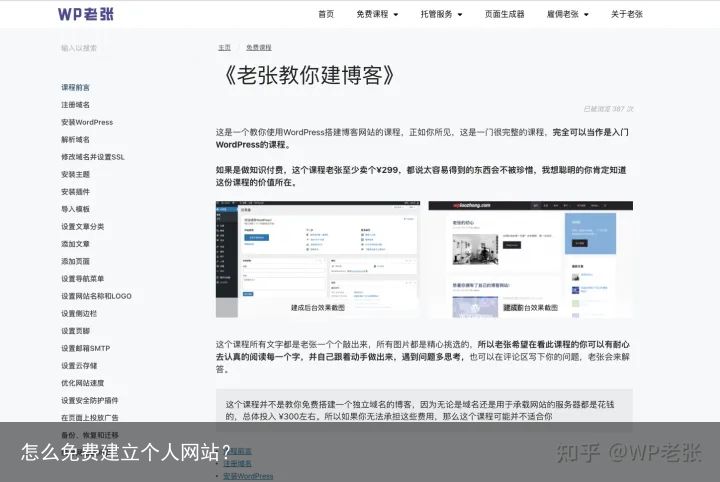
Task: Select 优化网站速度 in the sidebar
Action: click(x=83, y=383)
